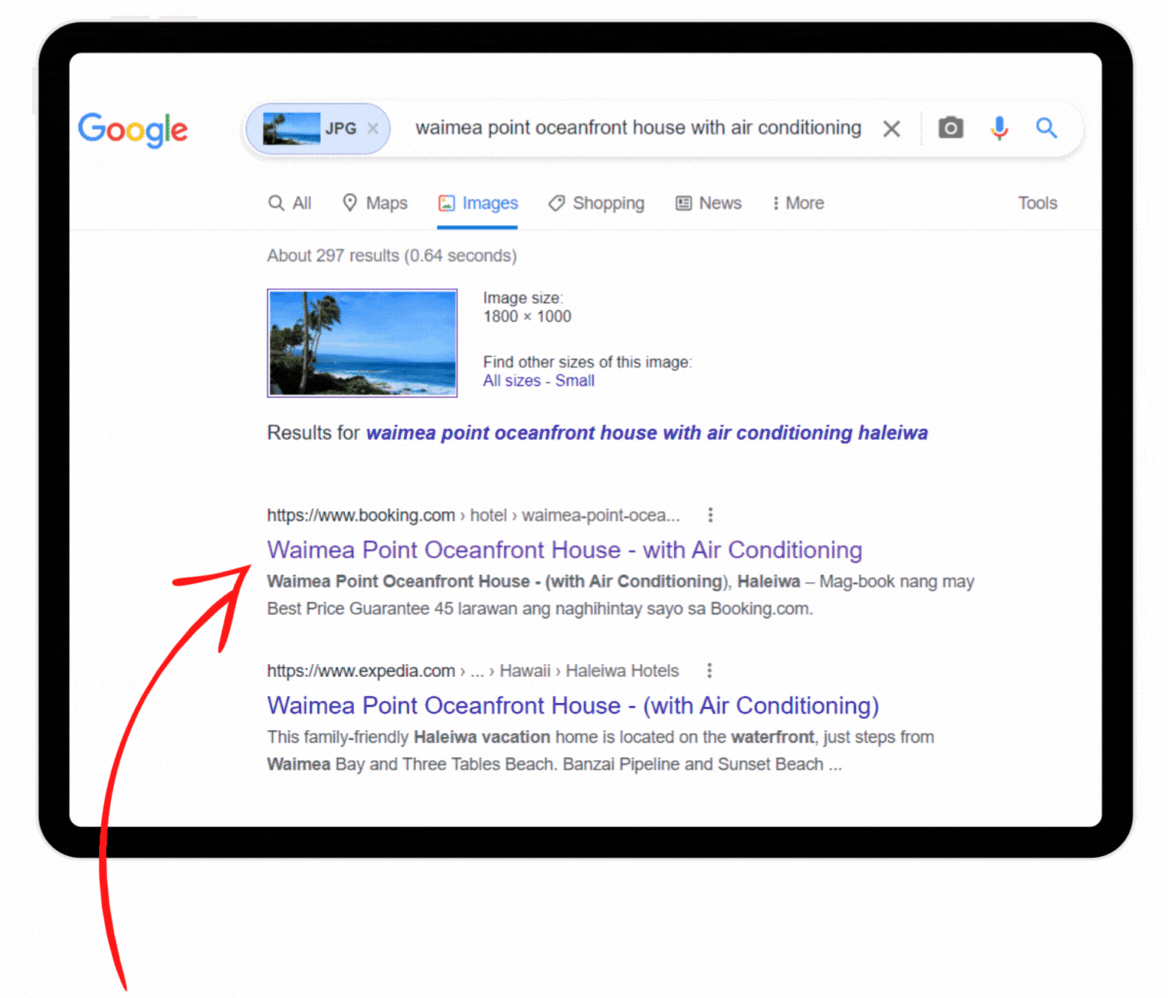Image resolution: width=1168 pixels, height=998 pixels.
Task: Click the italic suggested search query link
Action: [647, 432]
